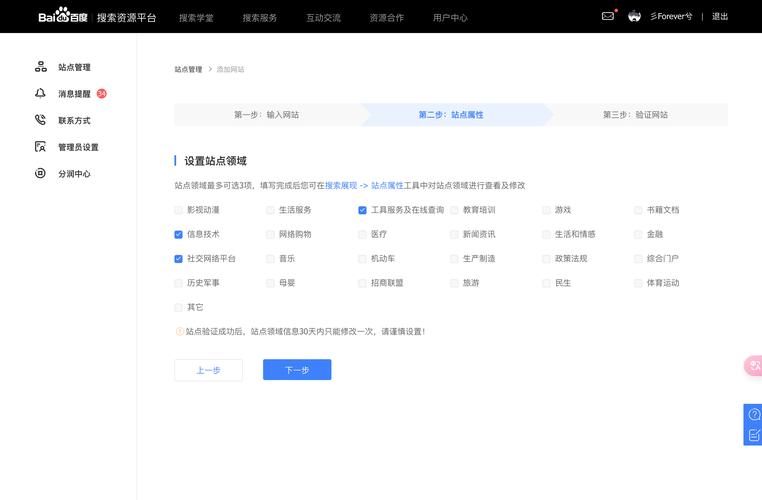The height and width of the screenshot is (500, 762).
Task: Click the 上一步 button
Action: point(208,370)
